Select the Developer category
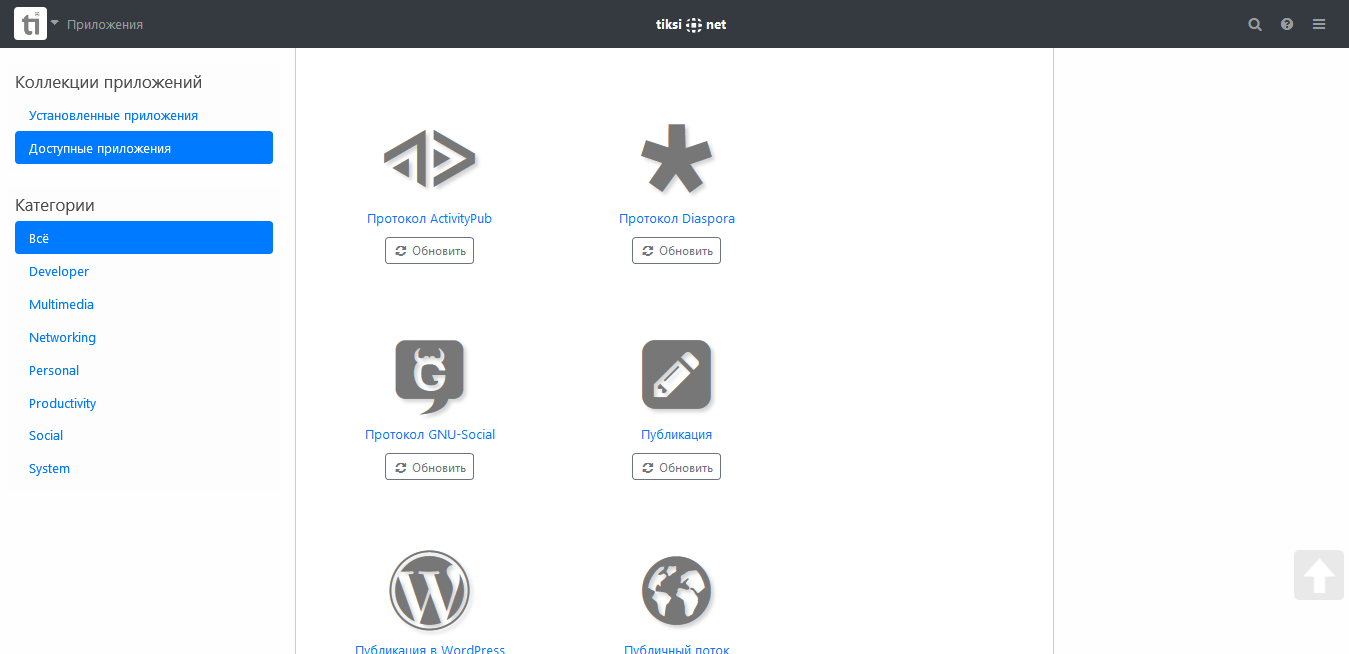 tap(144, 271)
